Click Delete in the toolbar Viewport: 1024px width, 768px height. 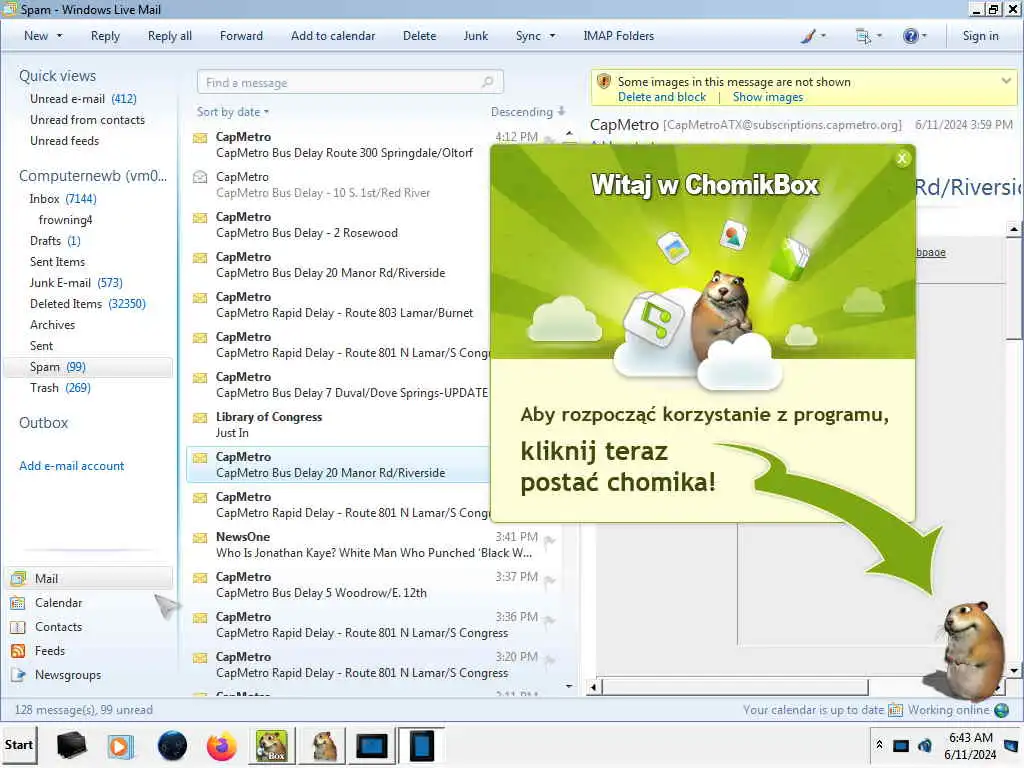point(419,36)
